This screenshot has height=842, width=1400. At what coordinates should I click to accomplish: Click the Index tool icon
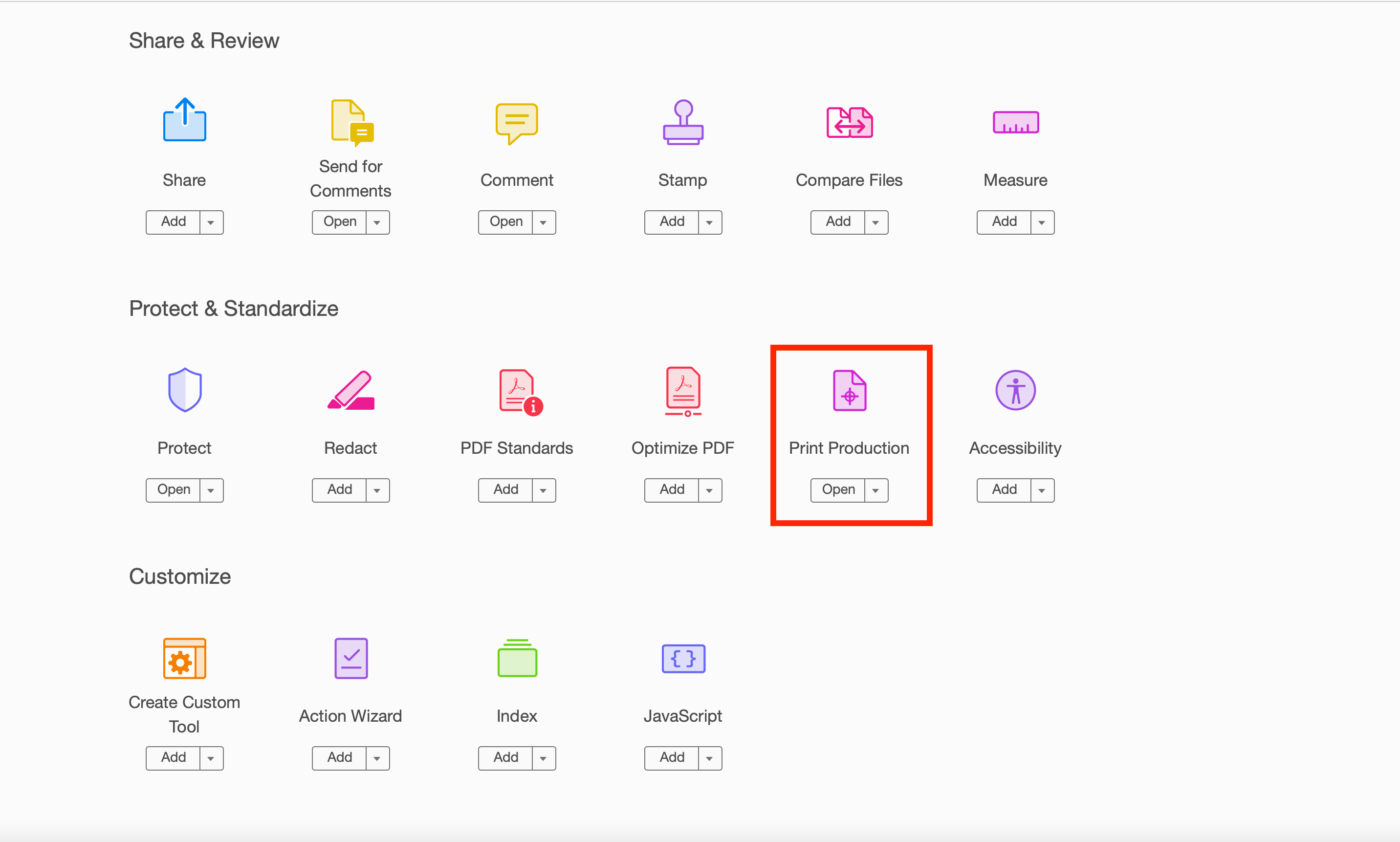[x=517, y=658]
